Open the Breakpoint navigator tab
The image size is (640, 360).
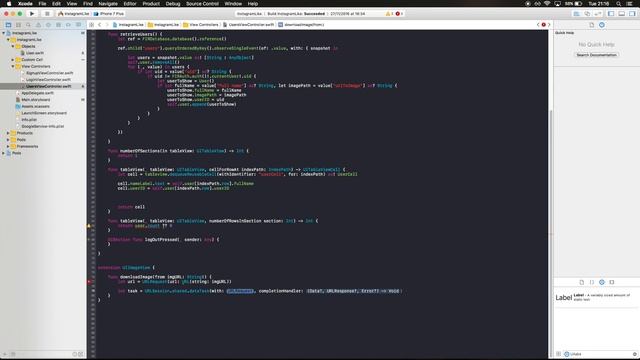[x=68, y=25]
